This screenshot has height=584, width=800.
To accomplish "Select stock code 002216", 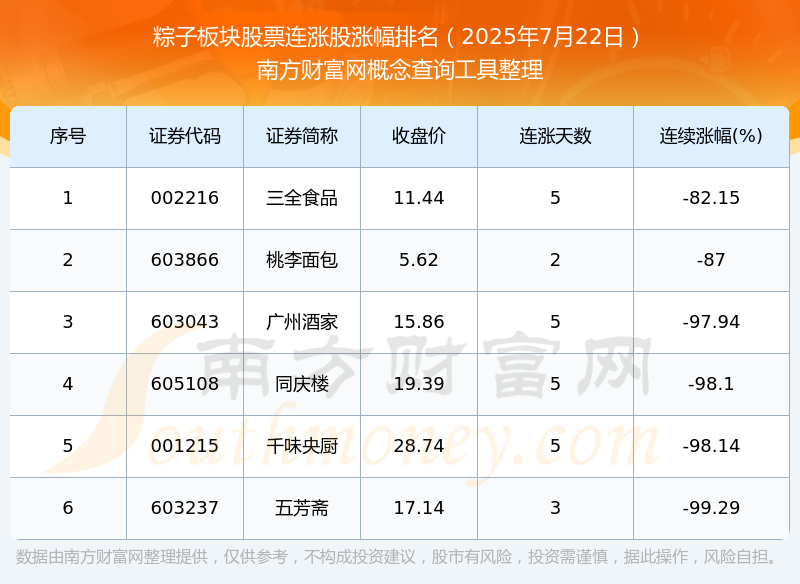I will click(185, 198).
